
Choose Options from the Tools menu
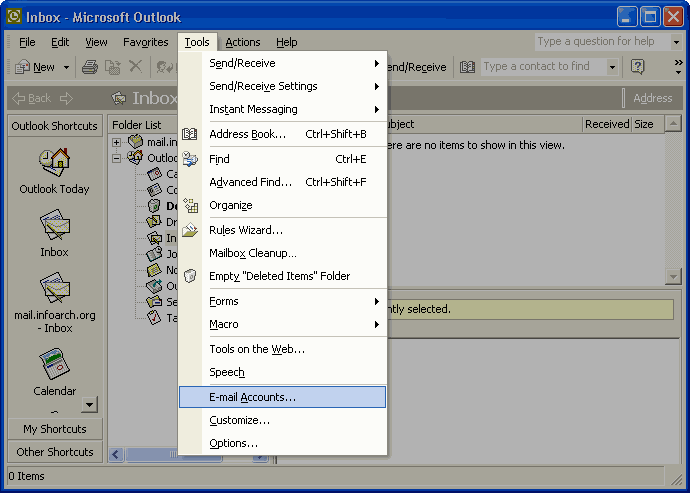[283, 443]
